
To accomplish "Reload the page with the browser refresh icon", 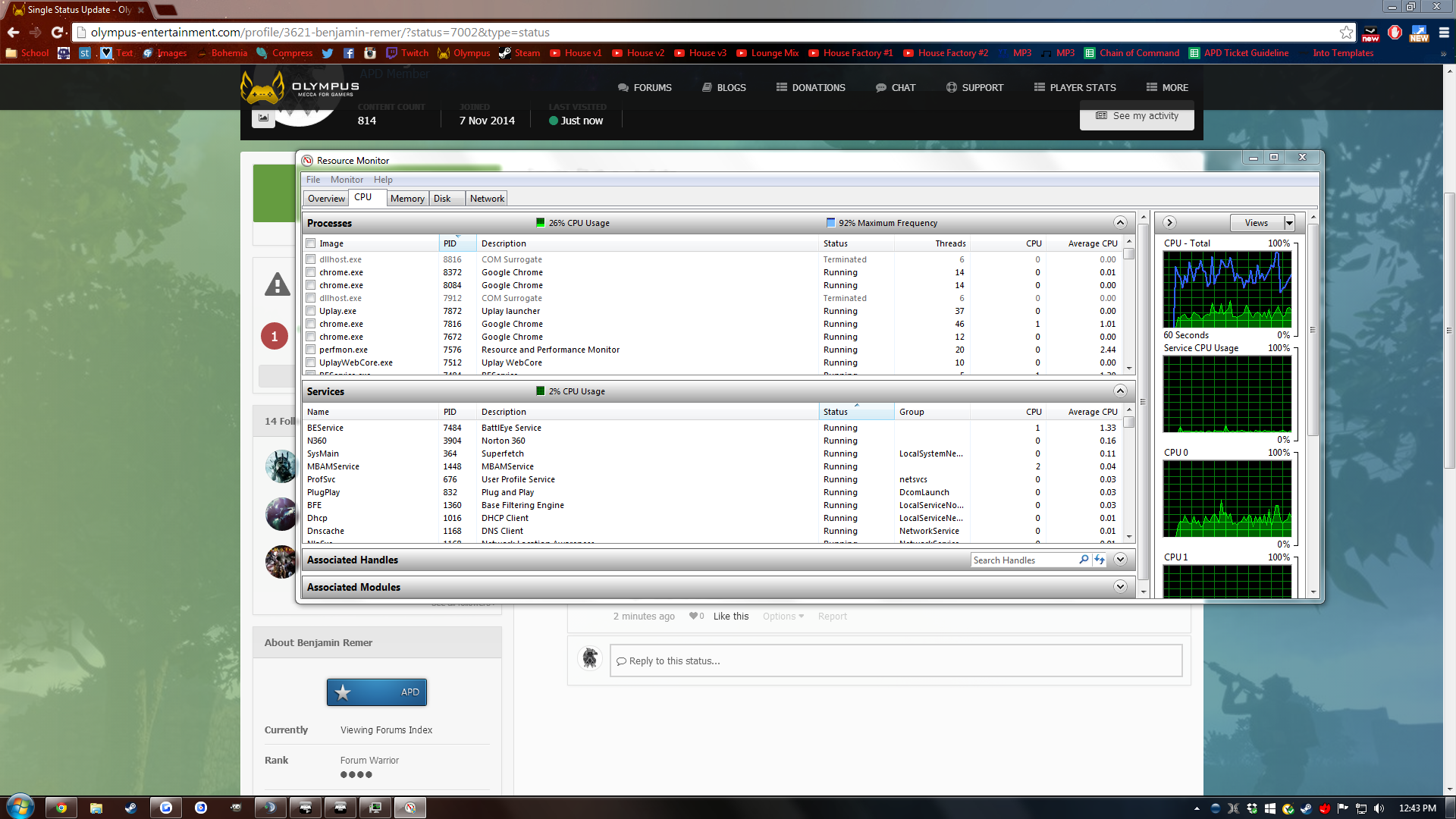I will click(58, 32).
